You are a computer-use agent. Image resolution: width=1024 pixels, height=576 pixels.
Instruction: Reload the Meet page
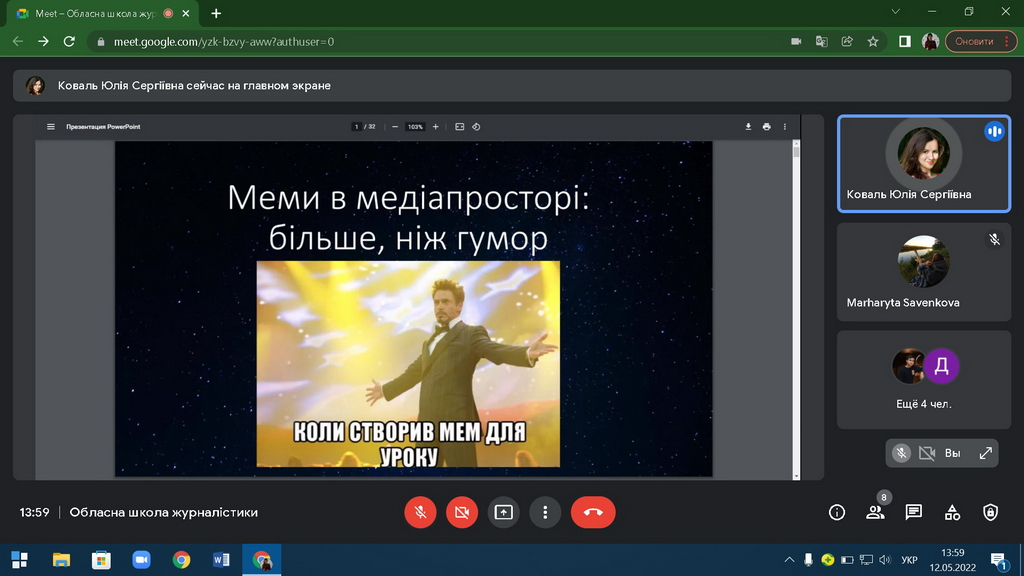69,41
